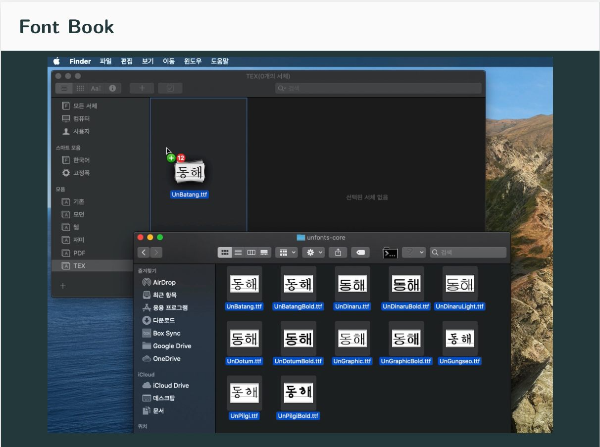Go forward in Finder window
Screen dimensions: 600x447
(156, 253)
